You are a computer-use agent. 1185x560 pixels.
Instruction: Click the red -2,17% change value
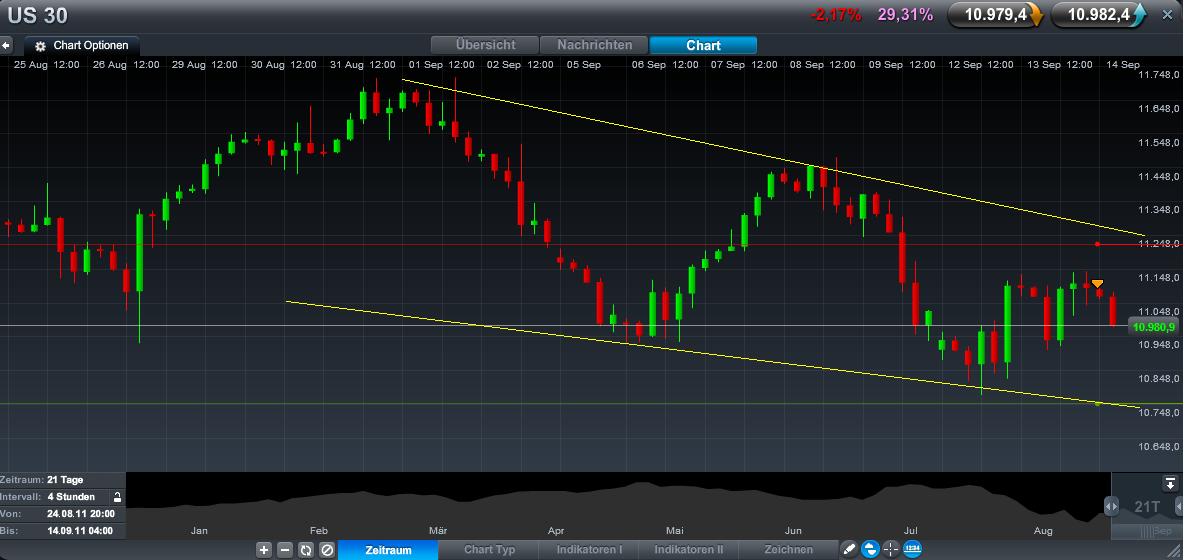(x=835, y=14)
